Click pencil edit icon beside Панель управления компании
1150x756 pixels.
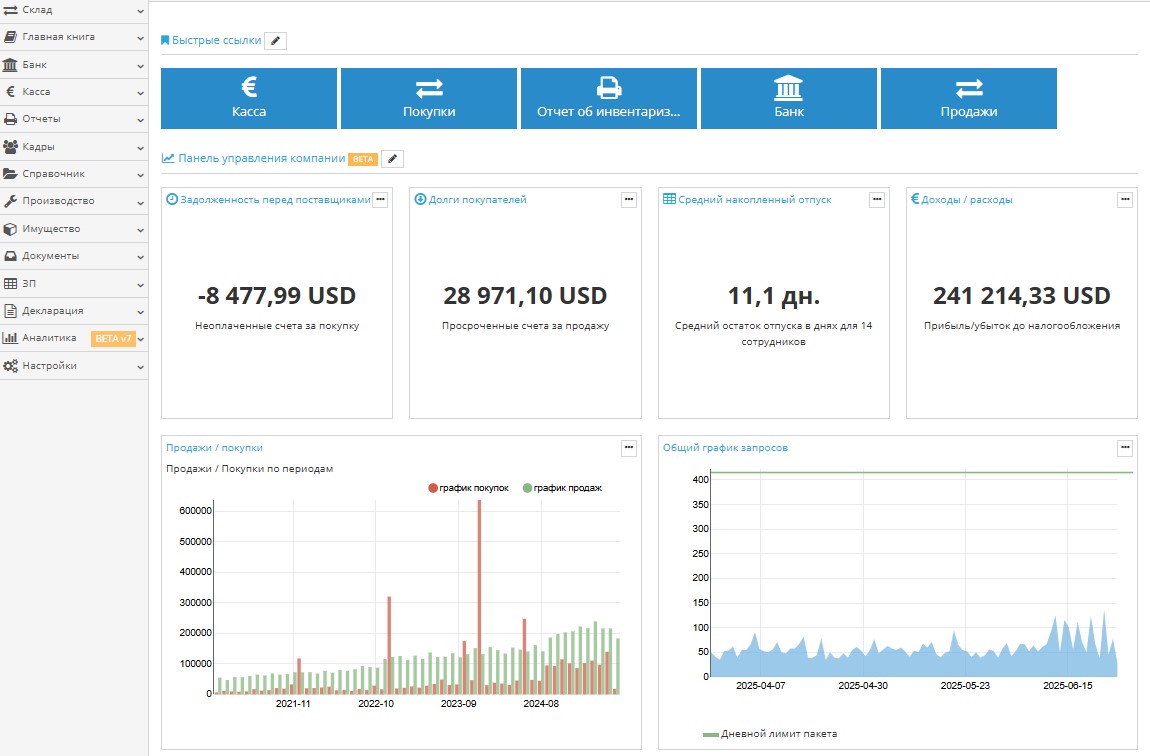click(x=393, y=159)
